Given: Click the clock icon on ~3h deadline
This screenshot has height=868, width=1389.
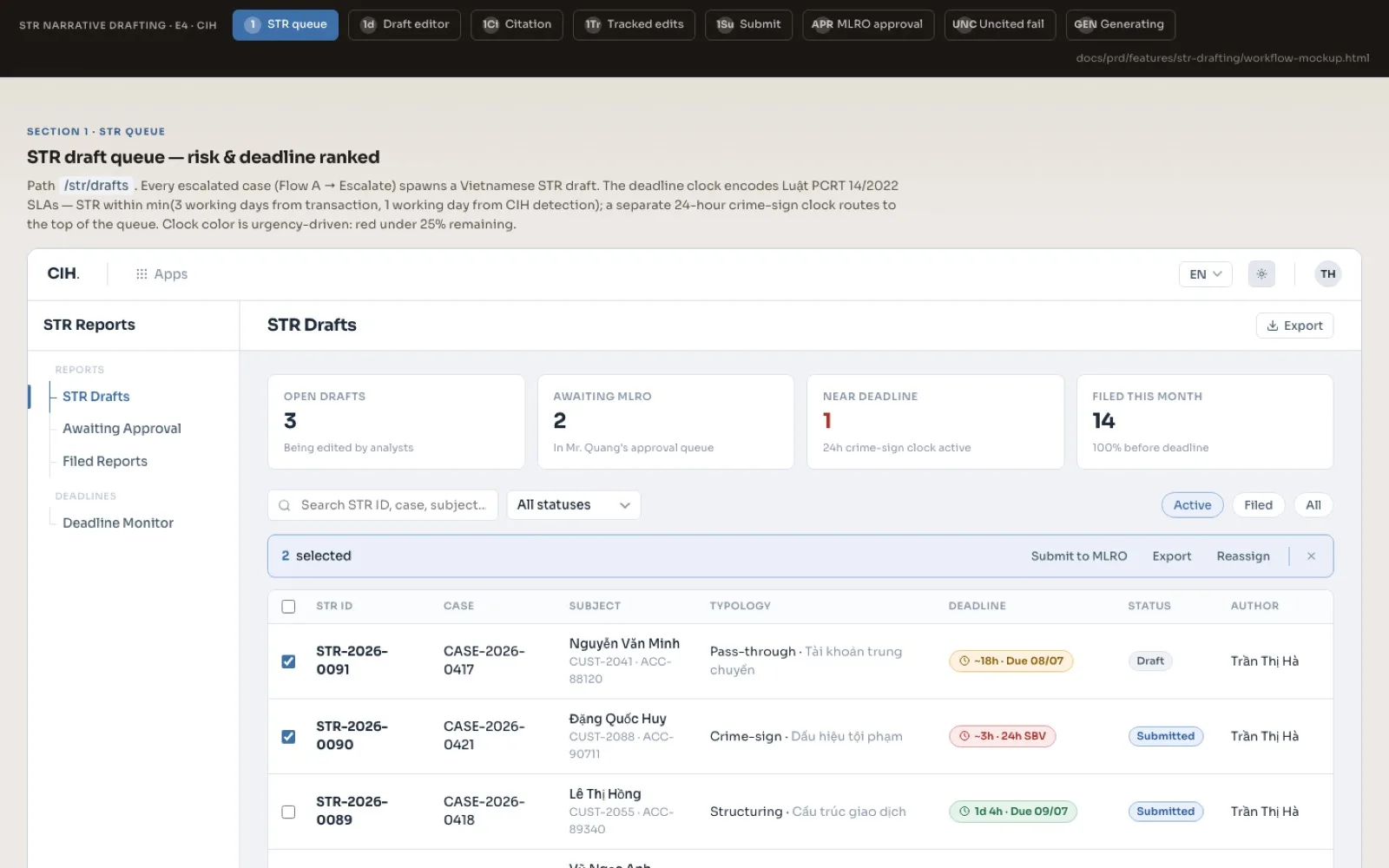Looking at the screenshot, I should pyautogui.click(x=964, y=736).
